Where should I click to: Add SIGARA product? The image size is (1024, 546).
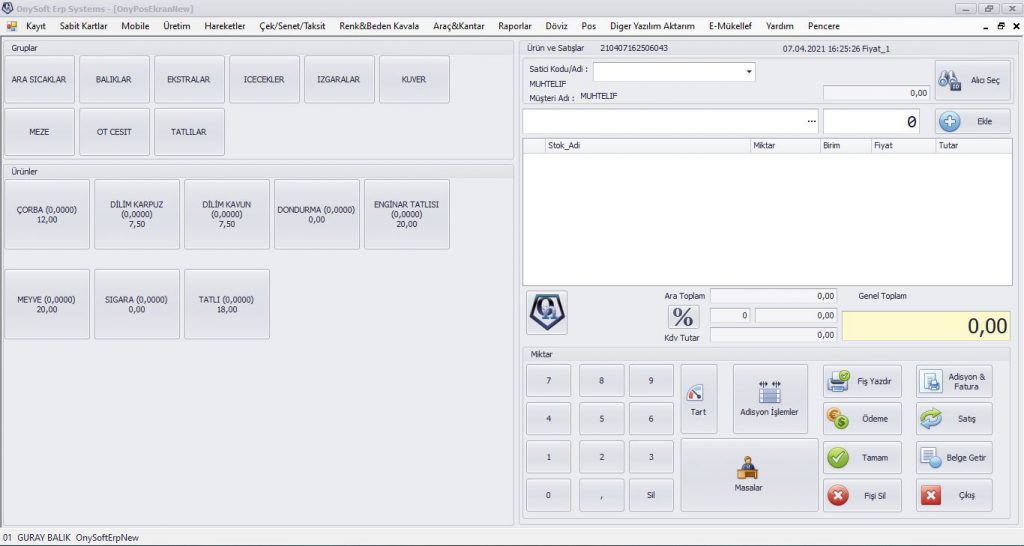point(137,304)
